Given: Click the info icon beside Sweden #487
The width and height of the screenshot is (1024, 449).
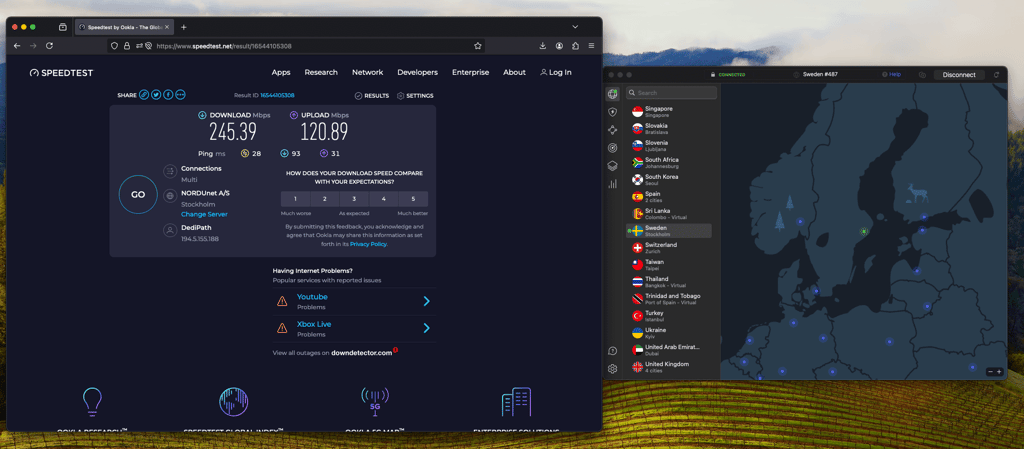Looking at the screenshot, I should pos(796,75).
